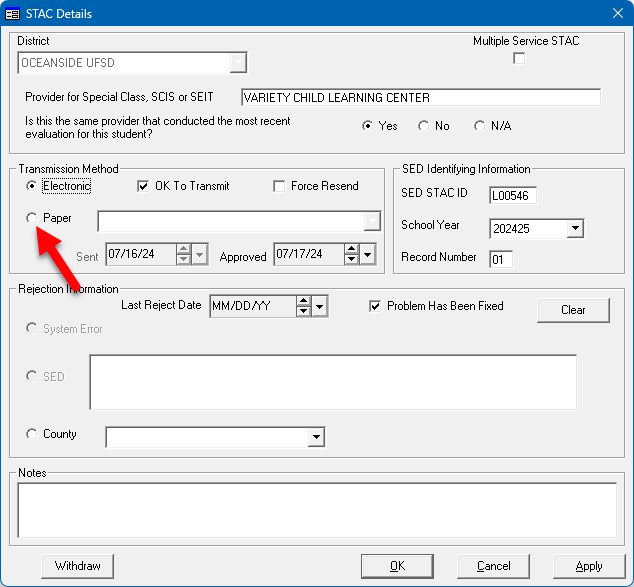Viewport: 634px width, 587px height.
Task: Click the SED STAC ID field
Action: [513, 195]
